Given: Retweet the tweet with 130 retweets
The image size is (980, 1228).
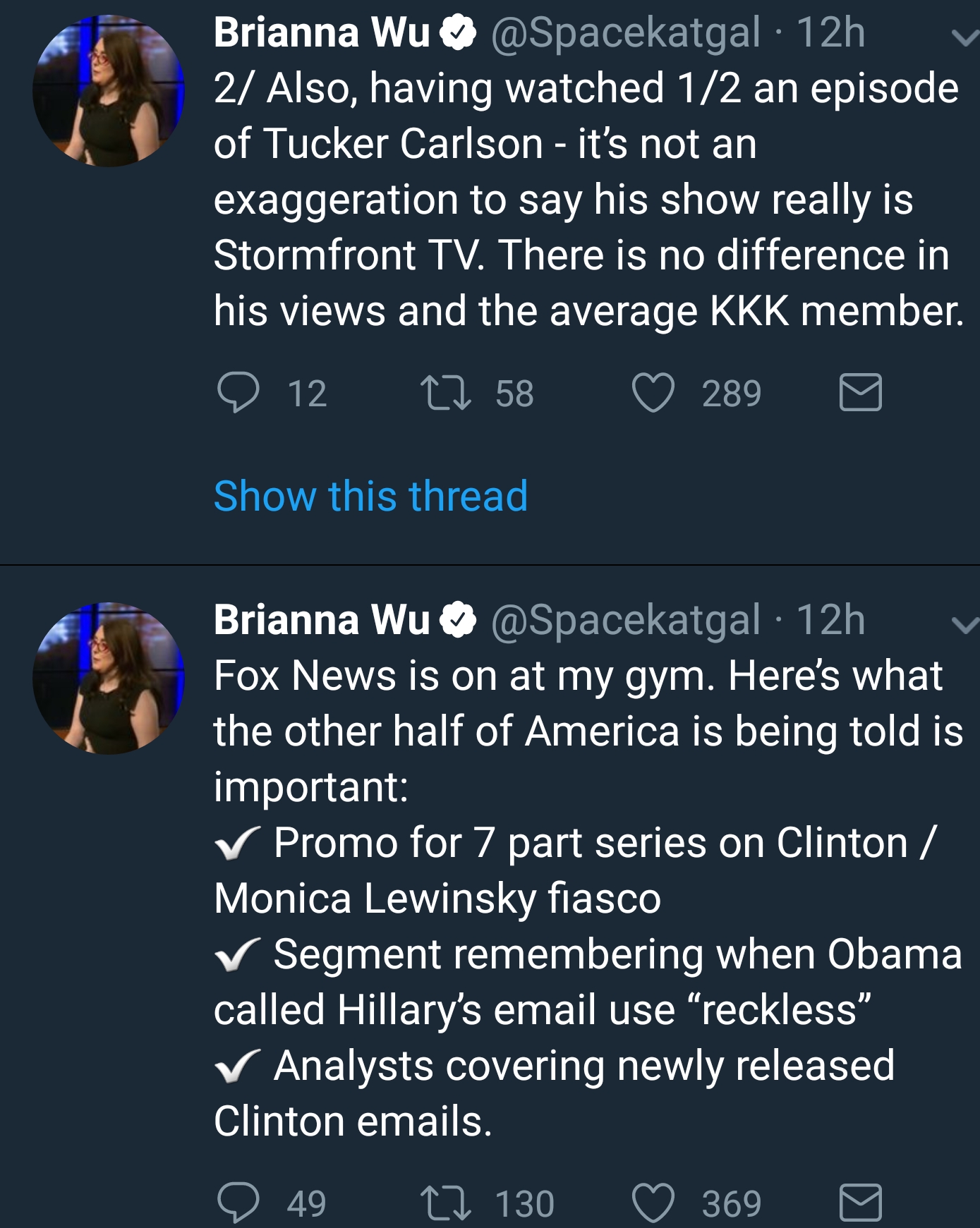Looking at the screenshot, I should 445,1203.
